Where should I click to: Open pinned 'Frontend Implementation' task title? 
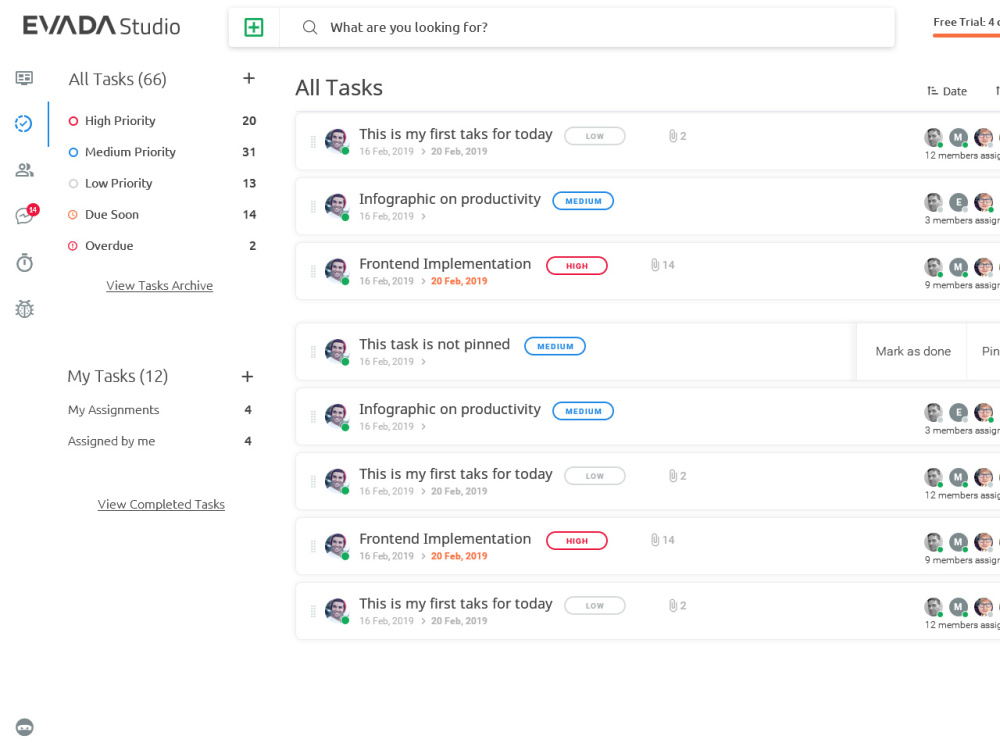pos(445,264)
